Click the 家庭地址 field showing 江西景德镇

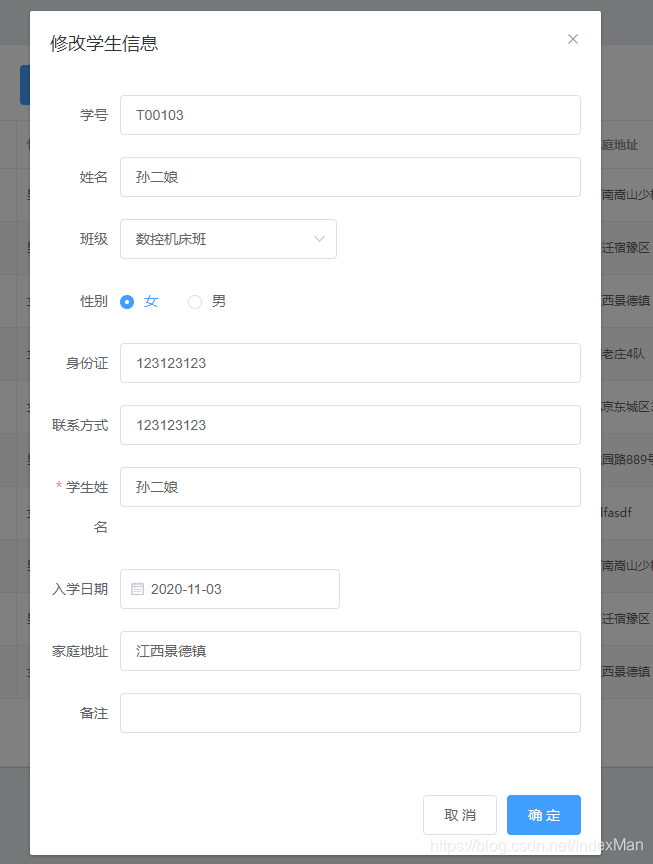point(350,651)
